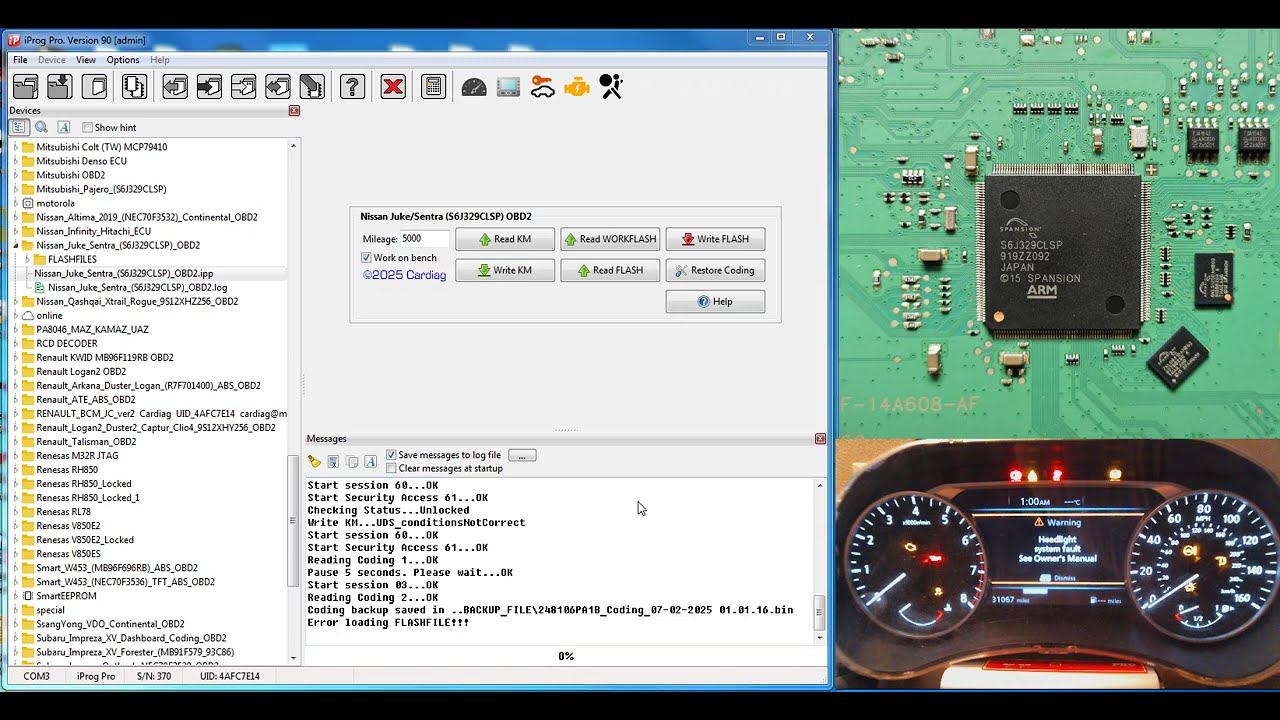This screenshot has height=720, width=1280.
Task: Collapse the Nissan_Juke_Sentra_(S6J329CLSP)_OBD2 folder
Action: tap(16, 245)
